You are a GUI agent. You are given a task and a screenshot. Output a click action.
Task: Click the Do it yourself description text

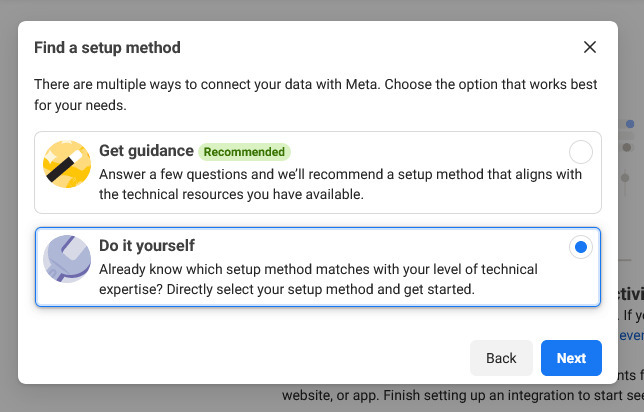click(x=318, y=280)
